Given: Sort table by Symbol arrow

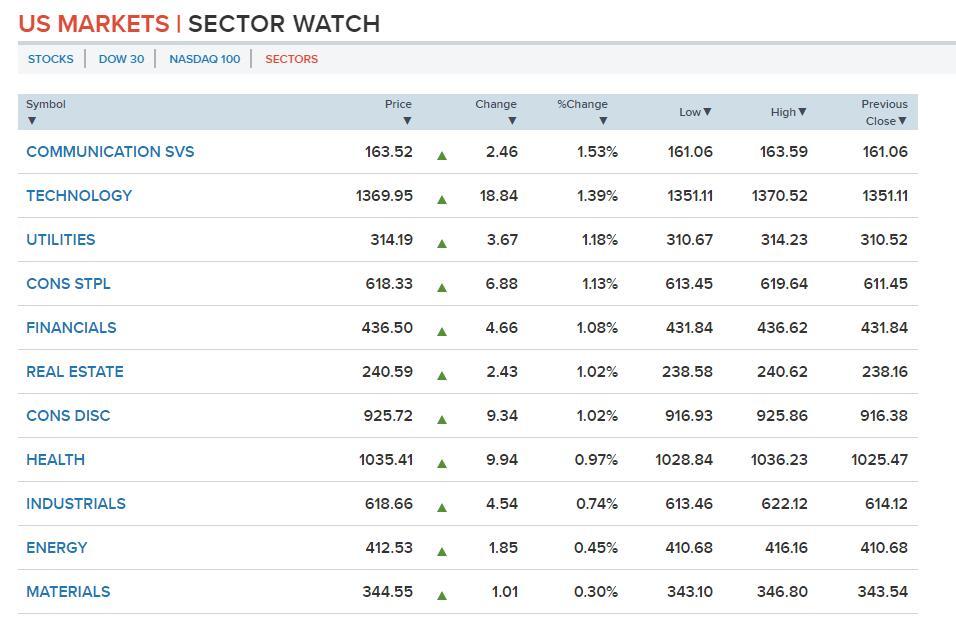Looking at the screenshot, I should [32, 121].
